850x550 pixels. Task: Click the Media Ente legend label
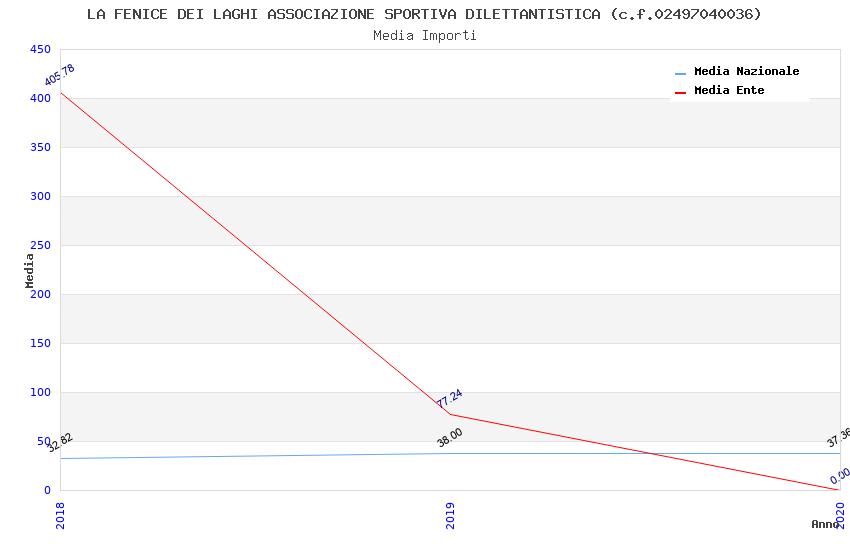(729, 90)
